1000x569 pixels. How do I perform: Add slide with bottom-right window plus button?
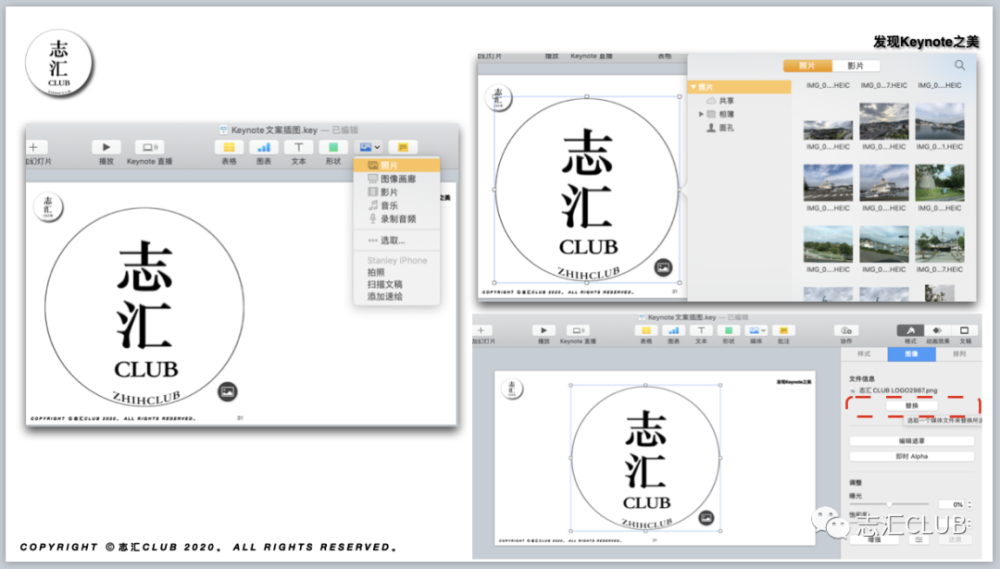pyautogui.click(x=481, y=330)
